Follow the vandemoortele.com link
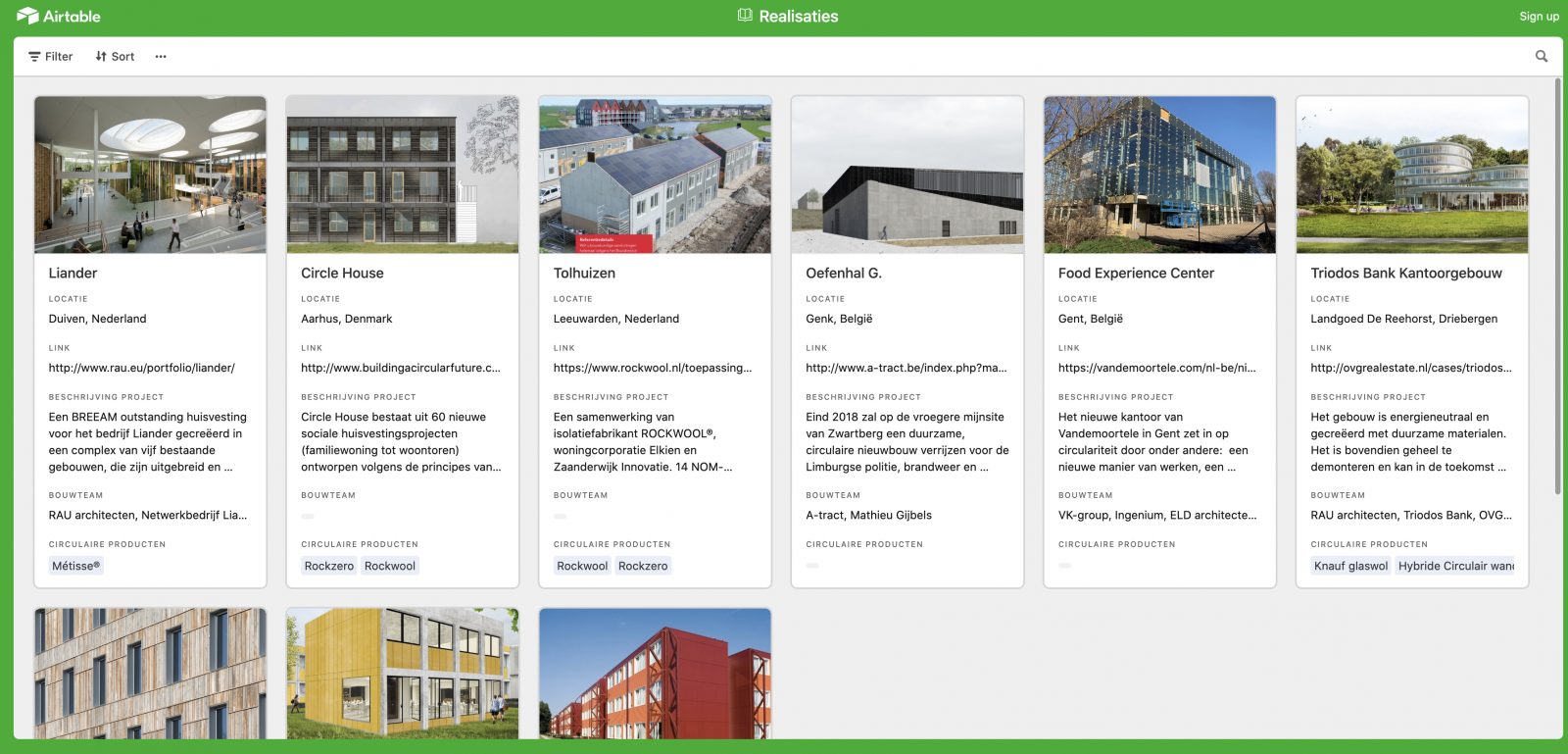This screenshot has height=754, width=1568. [1157, 368]
